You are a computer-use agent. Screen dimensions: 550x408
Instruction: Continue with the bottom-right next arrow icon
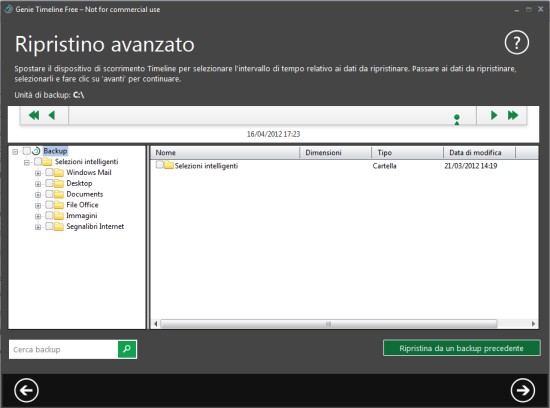click(x=523, y=390)
